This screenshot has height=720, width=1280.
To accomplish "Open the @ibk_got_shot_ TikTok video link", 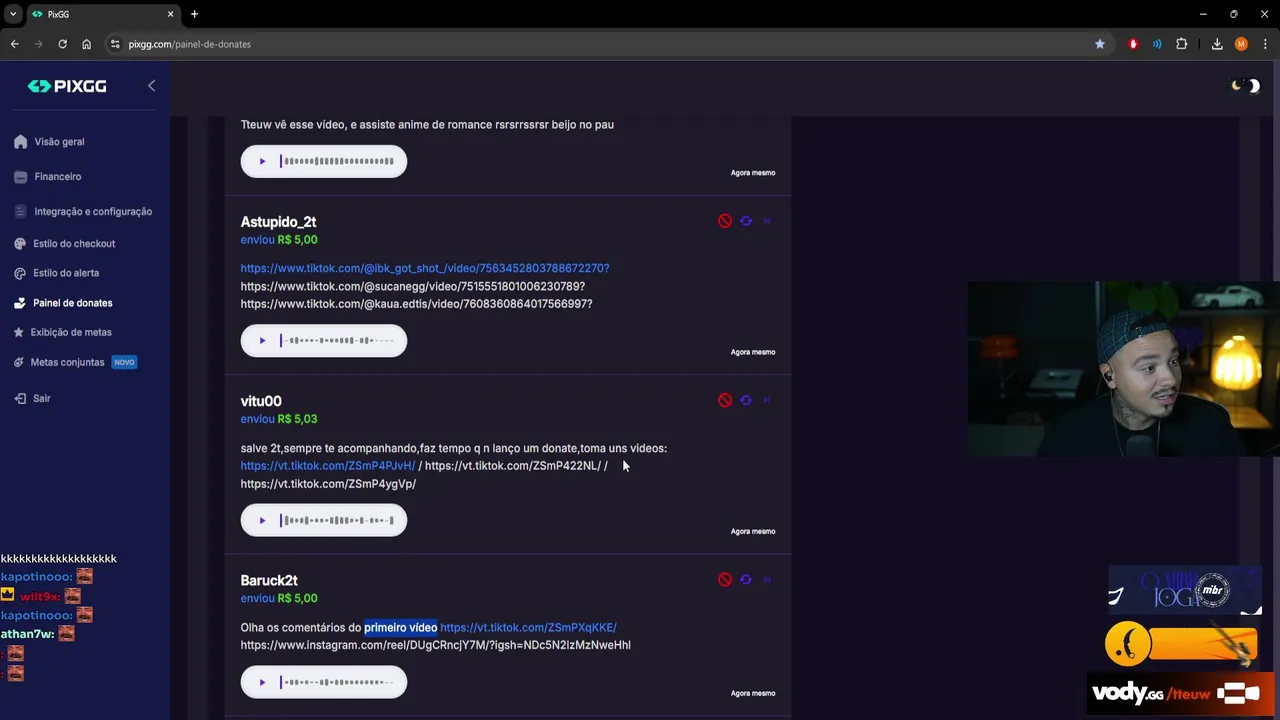I will [x=425, y=268].
